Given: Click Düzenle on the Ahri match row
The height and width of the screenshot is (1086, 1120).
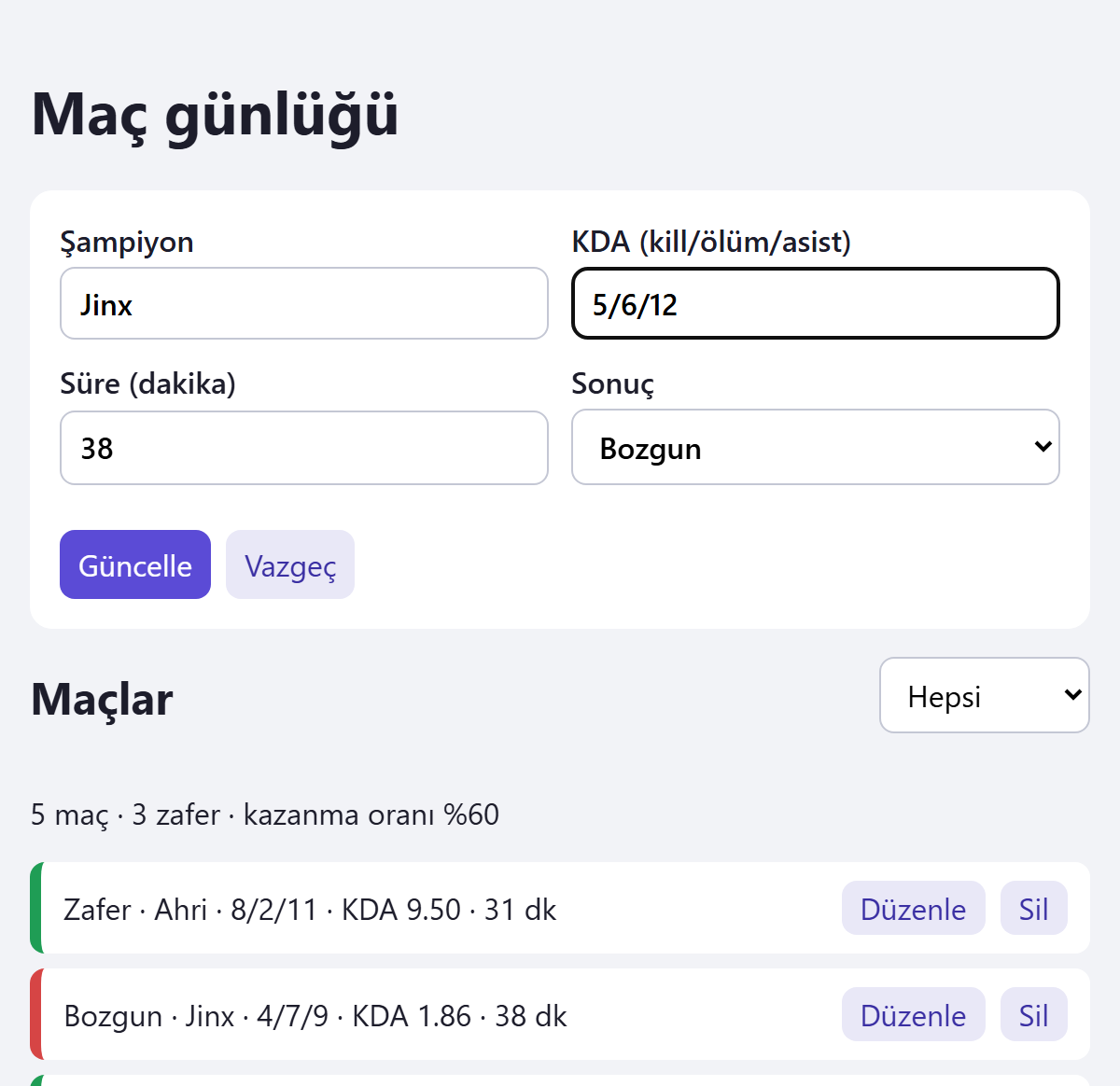Looking at the screenshot, I should coord(914,908).
